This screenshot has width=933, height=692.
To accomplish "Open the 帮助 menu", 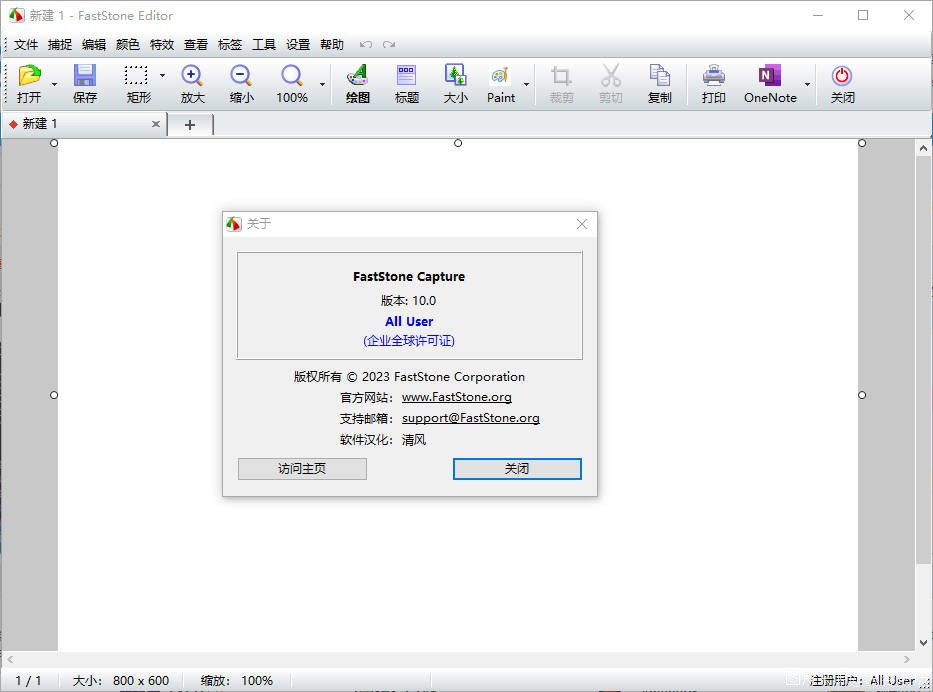I will coord(331,44).
